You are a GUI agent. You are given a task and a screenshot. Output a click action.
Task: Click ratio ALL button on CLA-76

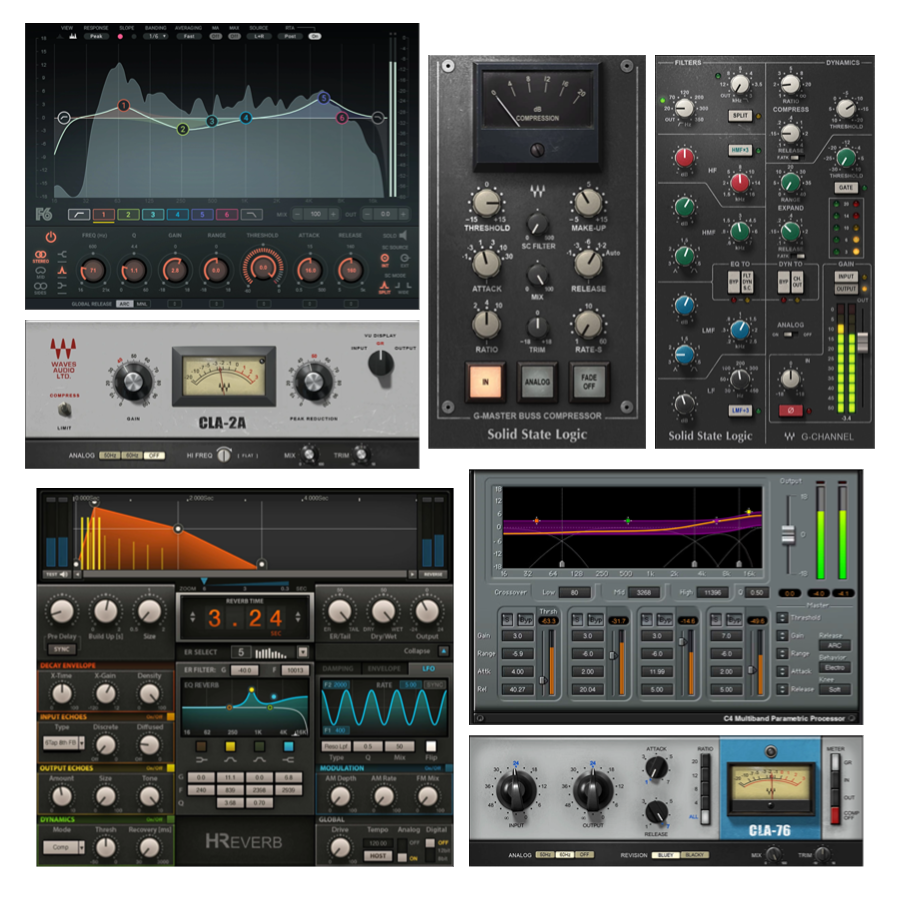click(x=705, y=816)
